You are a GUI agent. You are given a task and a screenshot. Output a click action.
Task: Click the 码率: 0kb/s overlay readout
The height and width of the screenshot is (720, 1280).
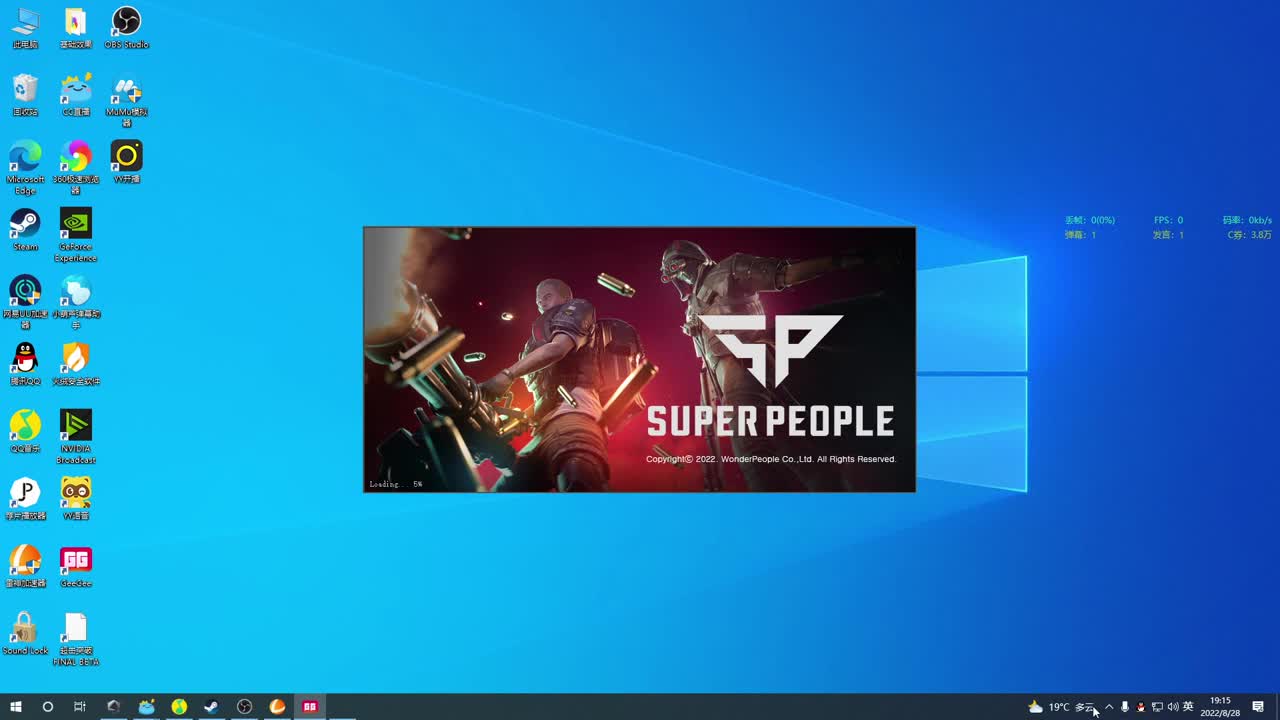(1247, 220)
